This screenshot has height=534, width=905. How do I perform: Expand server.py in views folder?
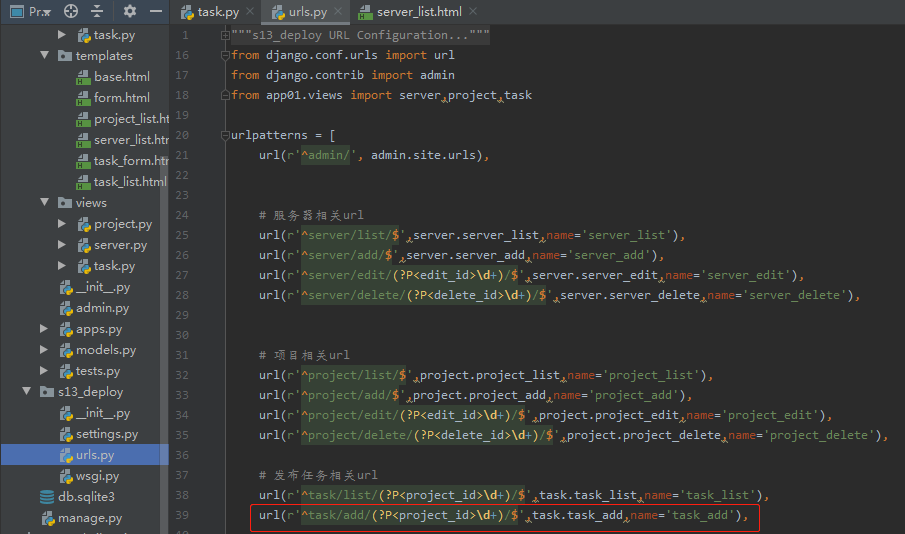tap(62, 244)
